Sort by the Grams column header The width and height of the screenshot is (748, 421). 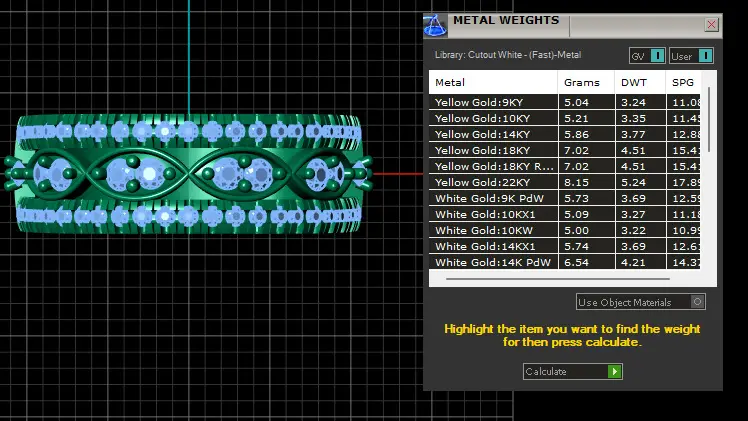(x=586, y=82)
